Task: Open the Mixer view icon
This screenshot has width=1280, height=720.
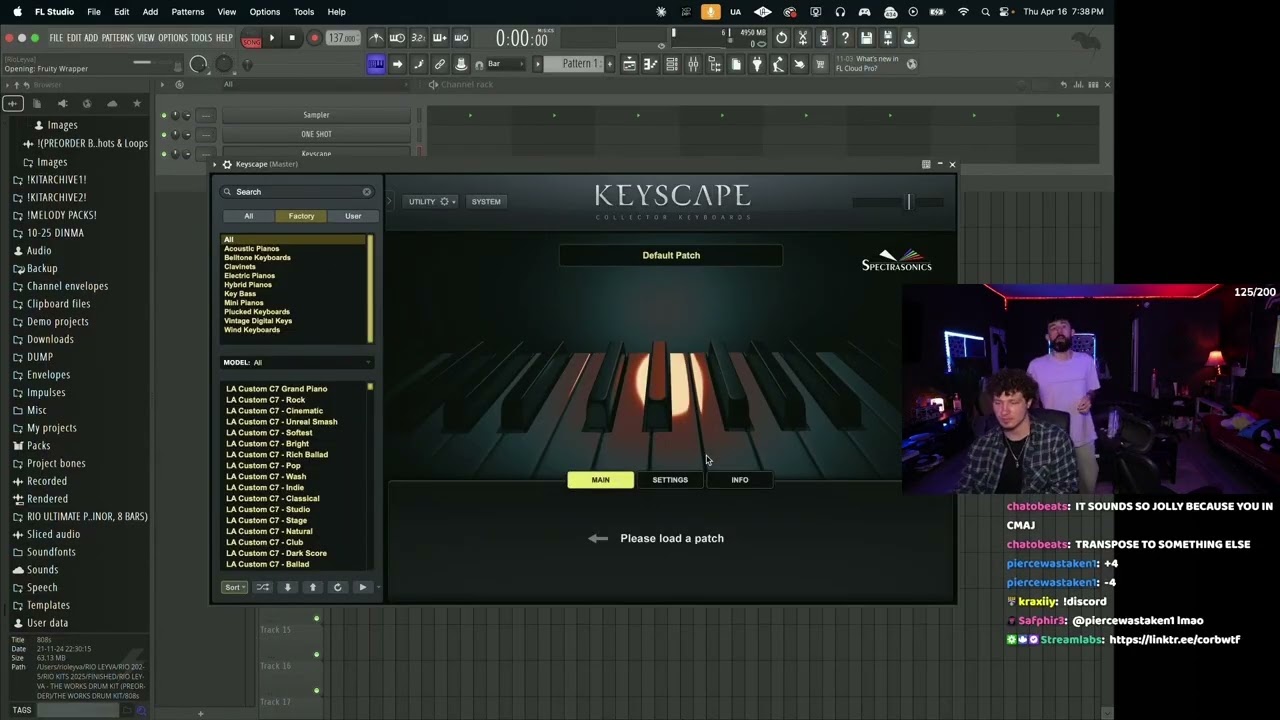Action: point(693,64)
